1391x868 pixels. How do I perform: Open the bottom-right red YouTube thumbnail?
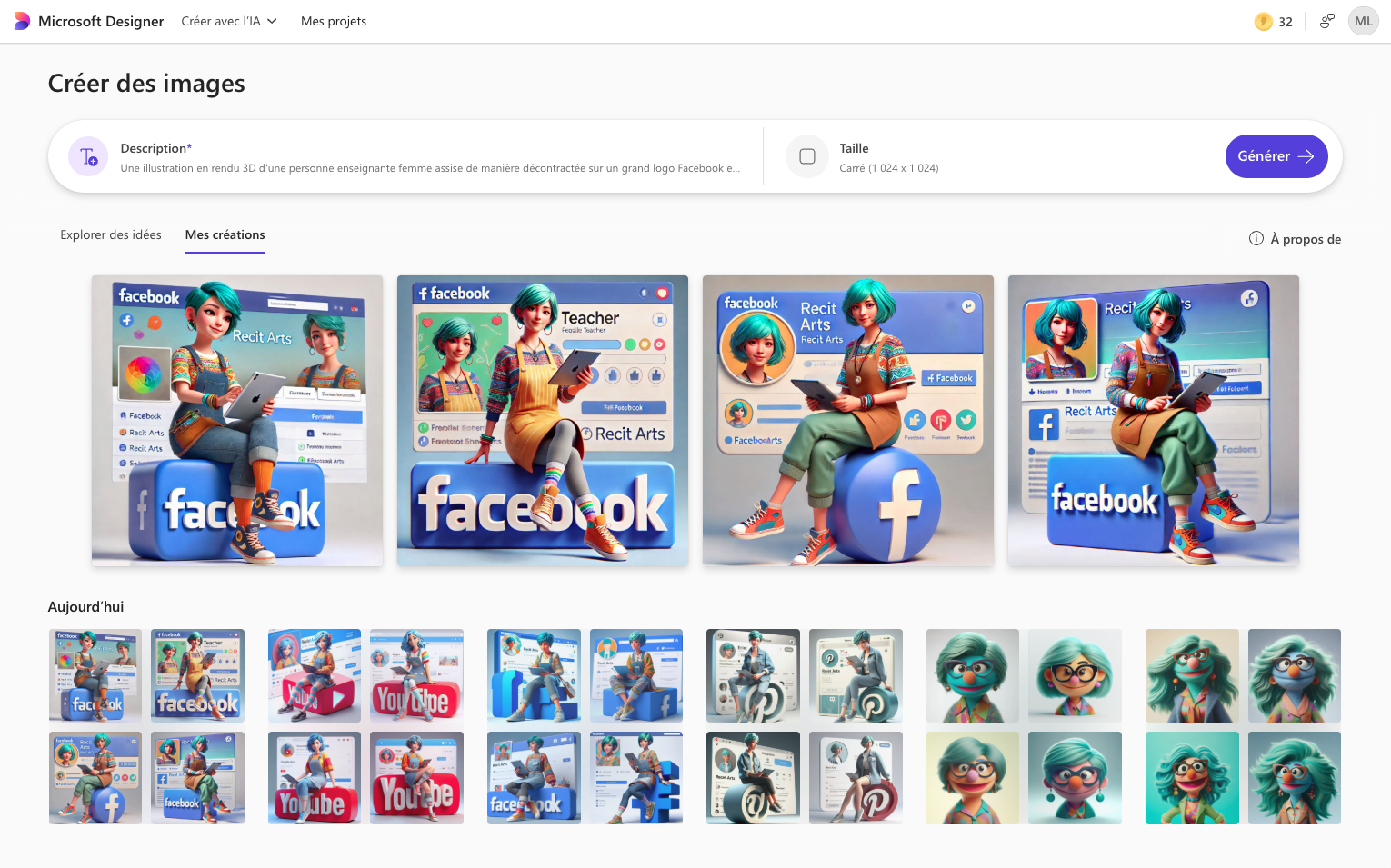pyautogui.click(x=416, y=778)
